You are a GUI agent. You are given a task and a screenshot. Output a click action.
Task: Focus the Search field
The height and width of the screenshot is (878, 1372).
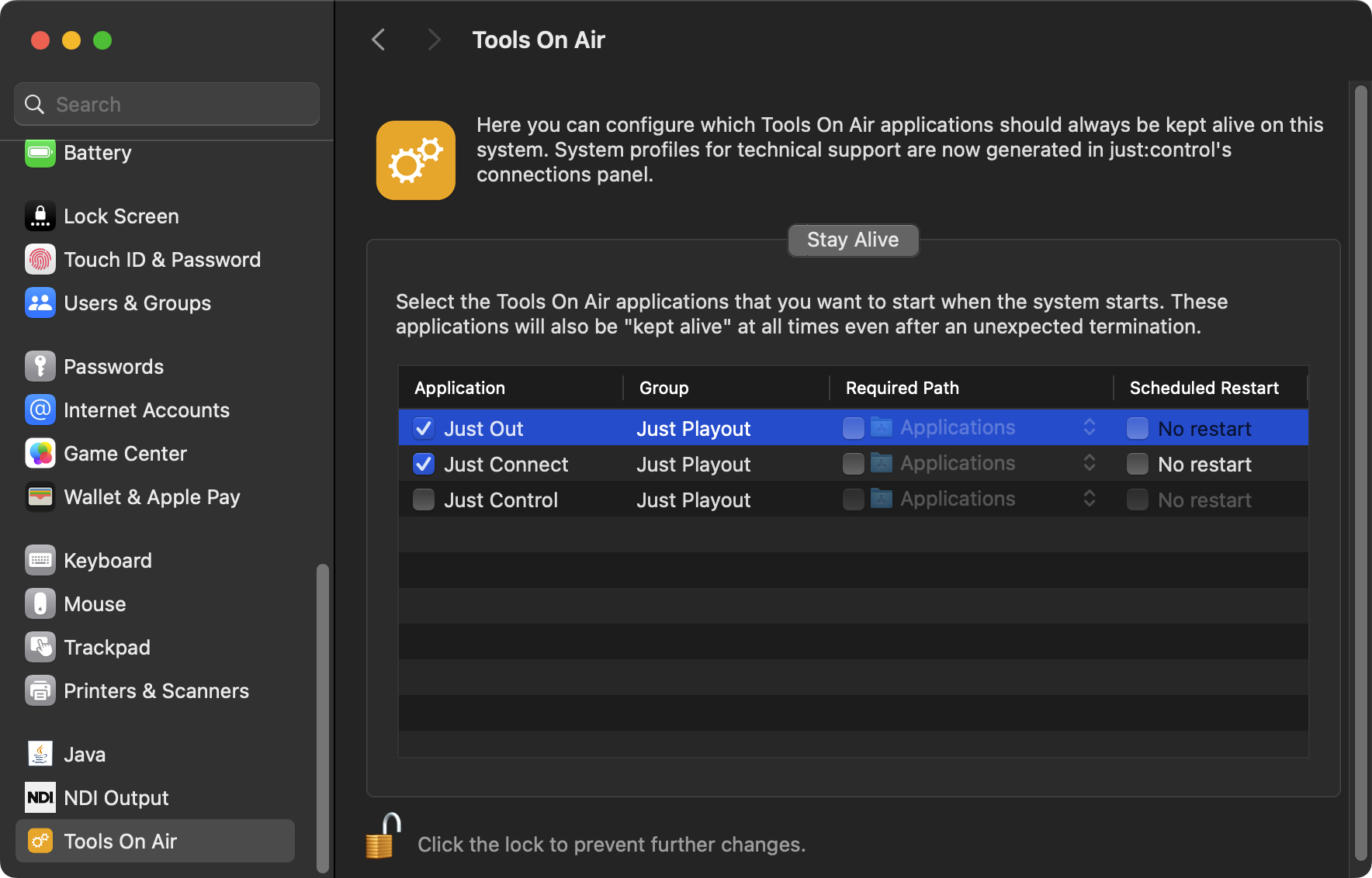click(167, 104)
